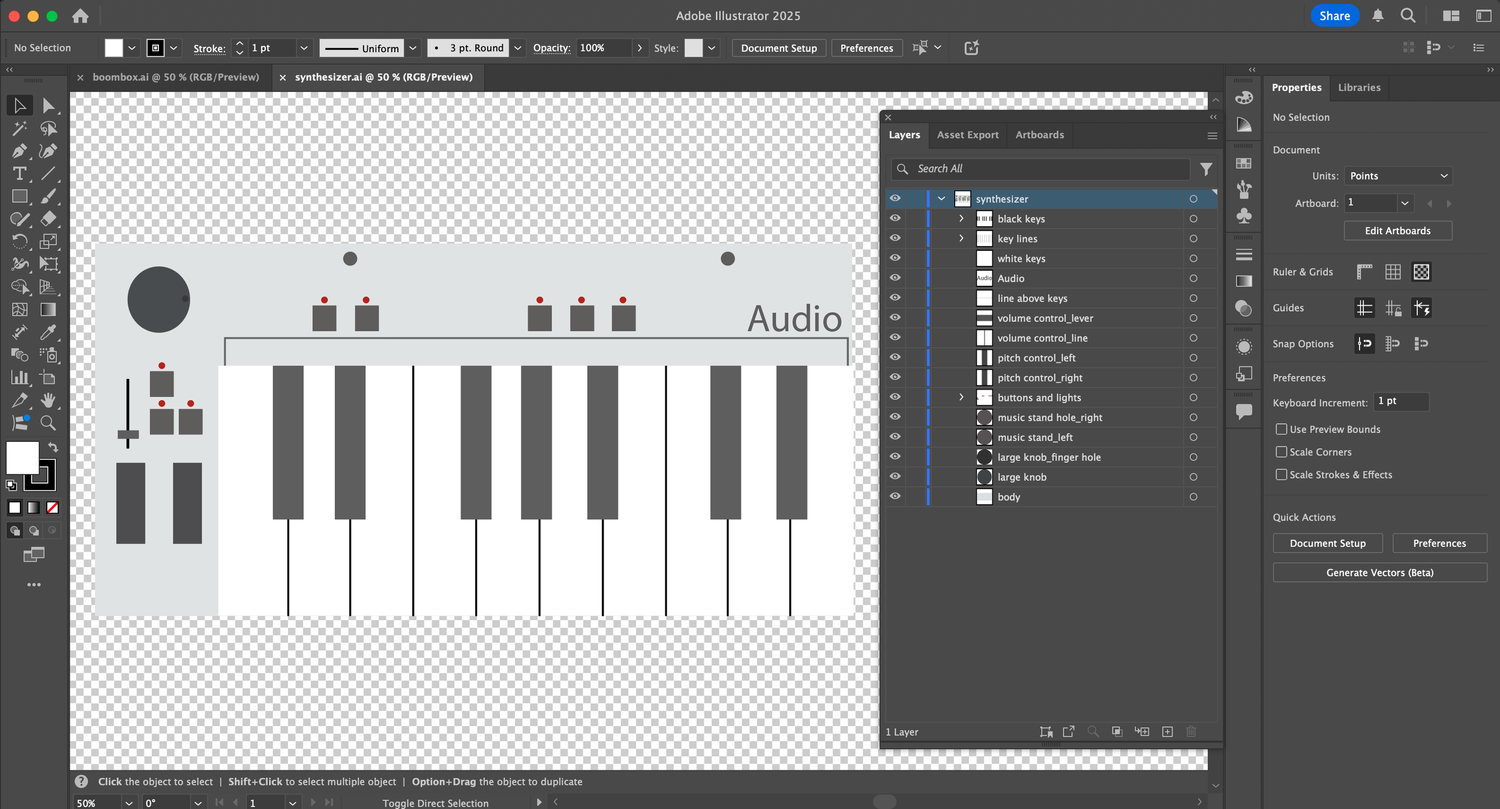Select the Rotate tool
The image size is (1500, 809).
pos(19,242)
